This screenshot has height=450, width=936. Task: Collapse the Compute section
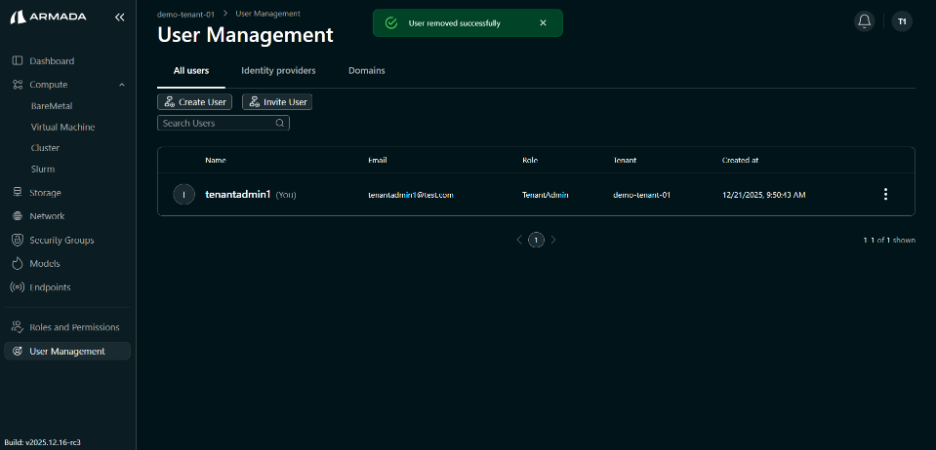click(x=122, y=85)
